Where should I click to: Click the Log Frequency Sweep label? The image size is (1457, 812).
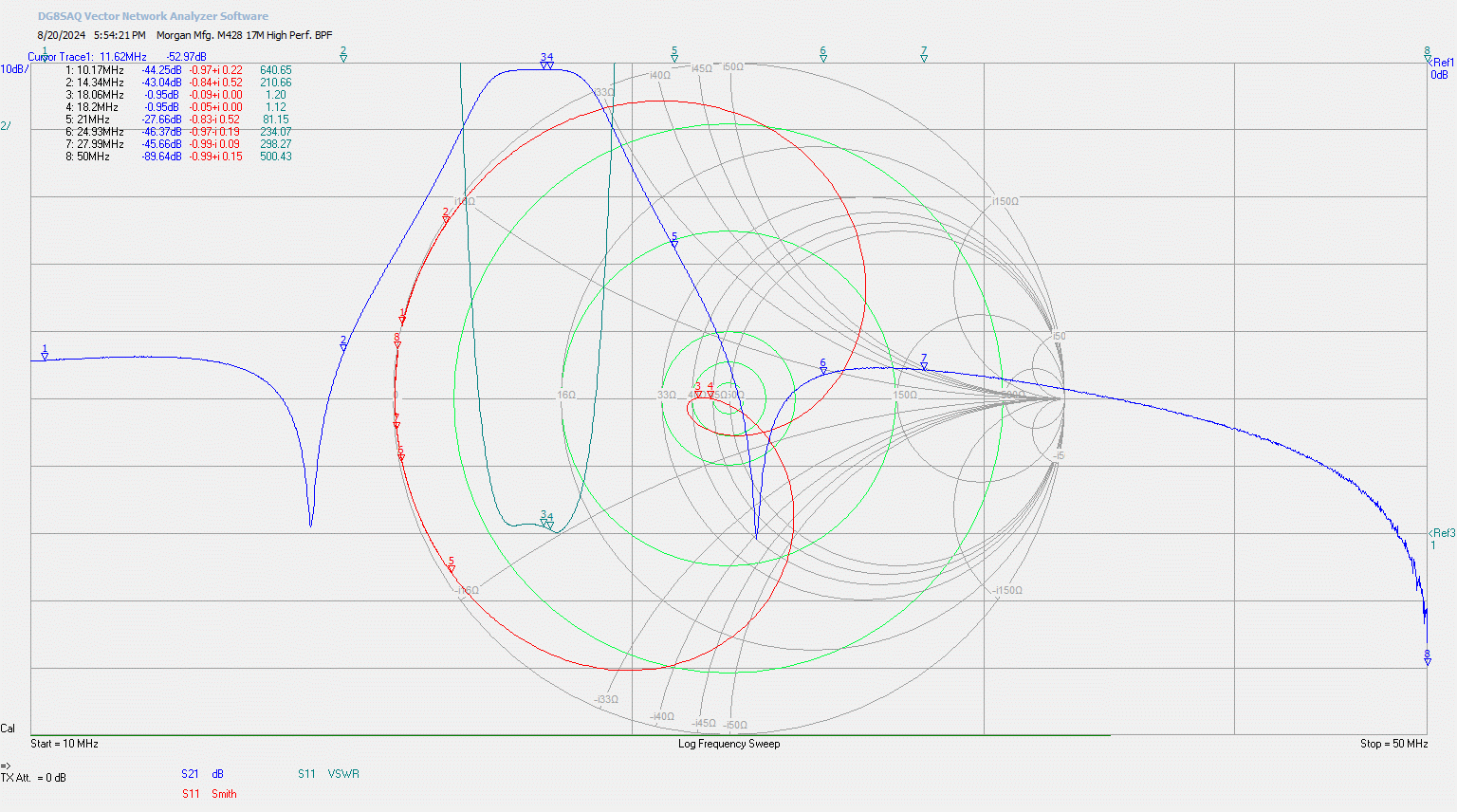[728, 744]
